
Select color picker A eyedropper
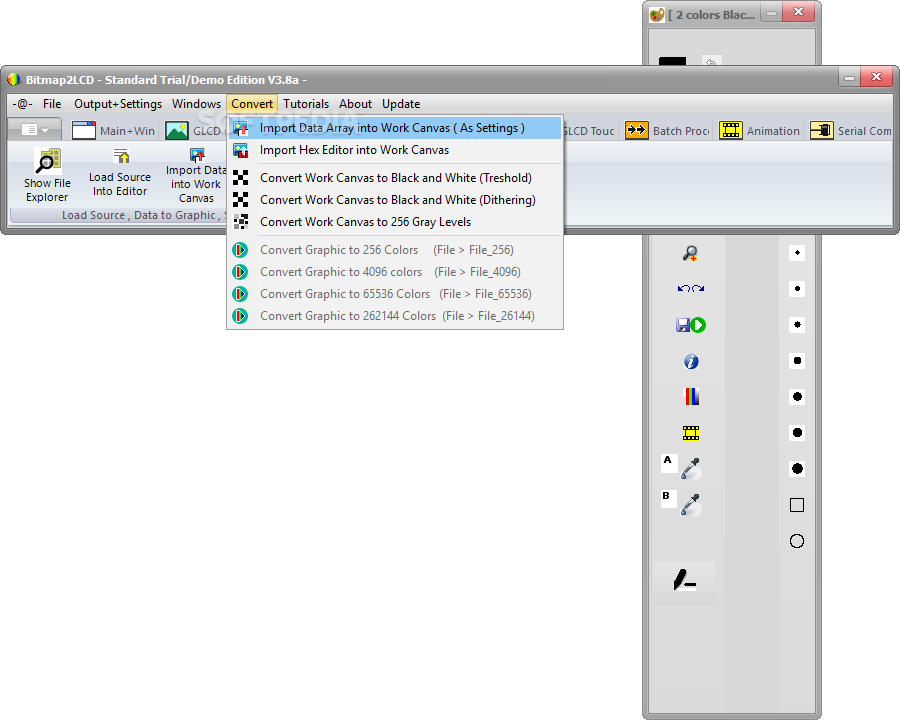pos(690,469)
